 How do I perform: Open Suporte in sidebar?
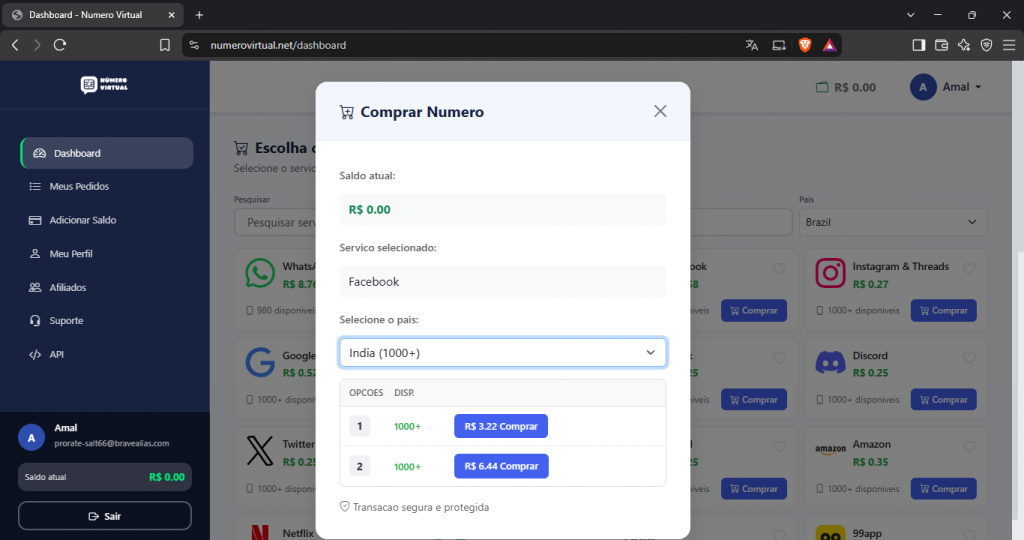click(x=57, y=321)
